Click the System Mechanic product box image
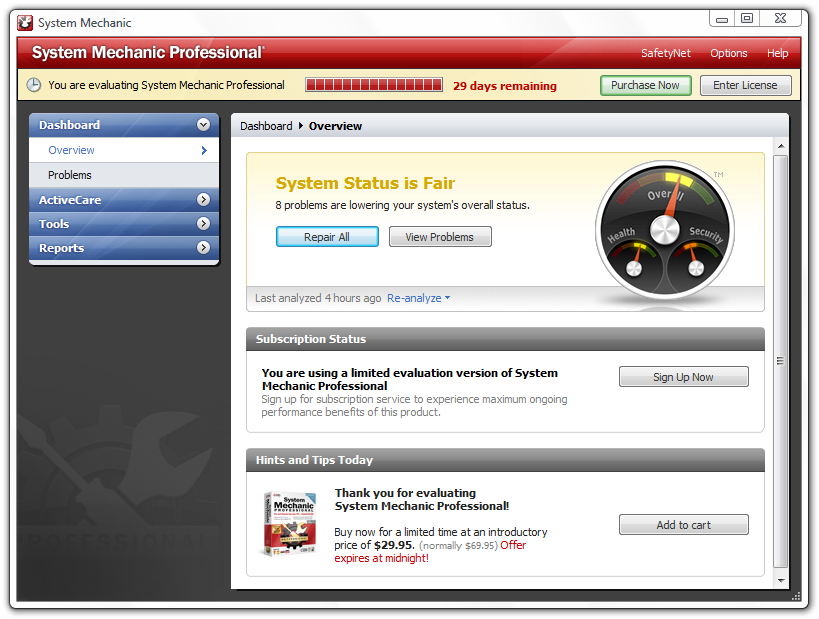The height and width of the screenshot is (619, 819). click(290, 523)
